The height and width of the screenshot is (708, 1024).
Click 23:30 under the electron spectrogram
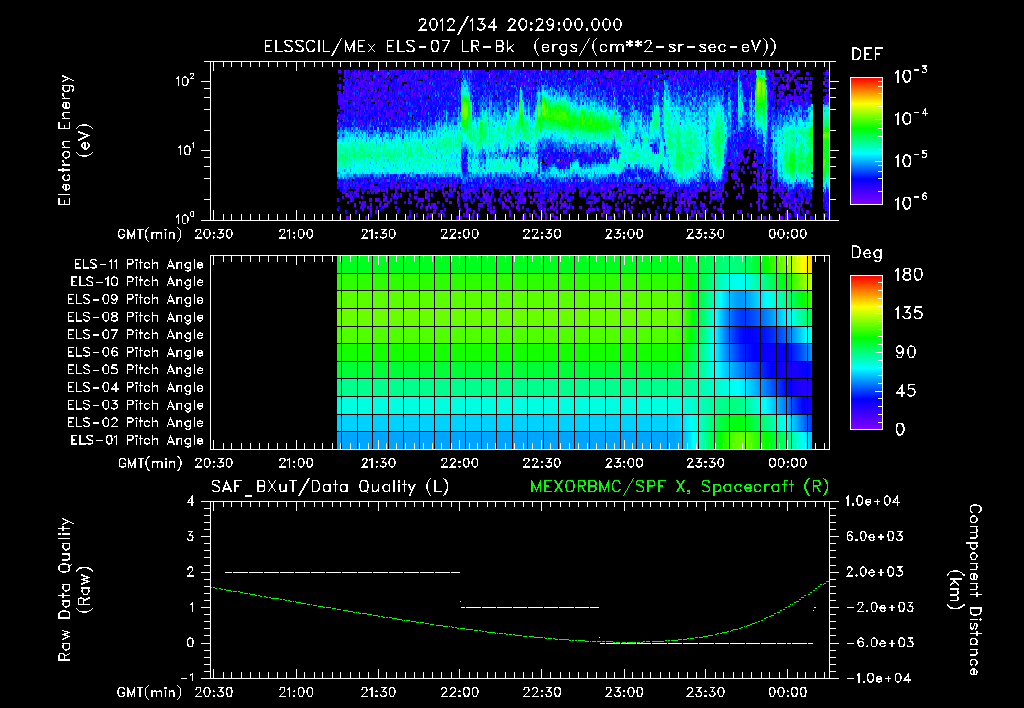(705, 234)
